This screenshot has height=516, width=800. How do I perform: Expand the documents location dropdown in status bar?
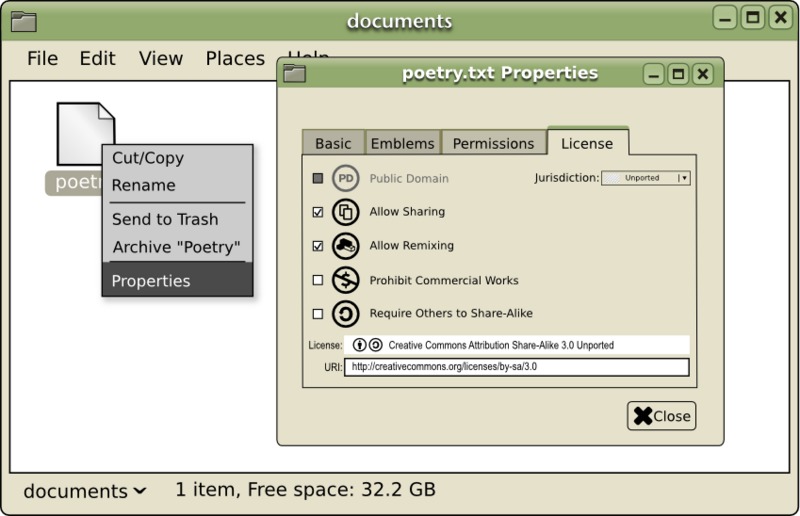85,491
